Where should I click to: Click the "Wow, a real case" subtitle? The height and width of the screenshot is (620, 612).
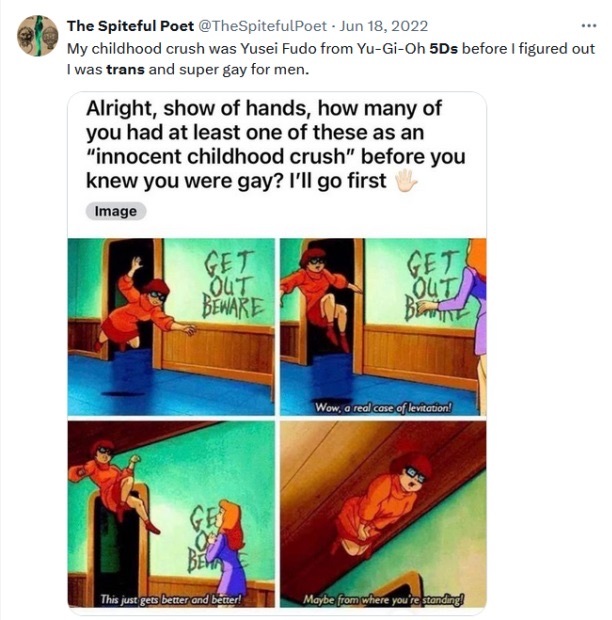pyautogui.click(x=383, y=407)
